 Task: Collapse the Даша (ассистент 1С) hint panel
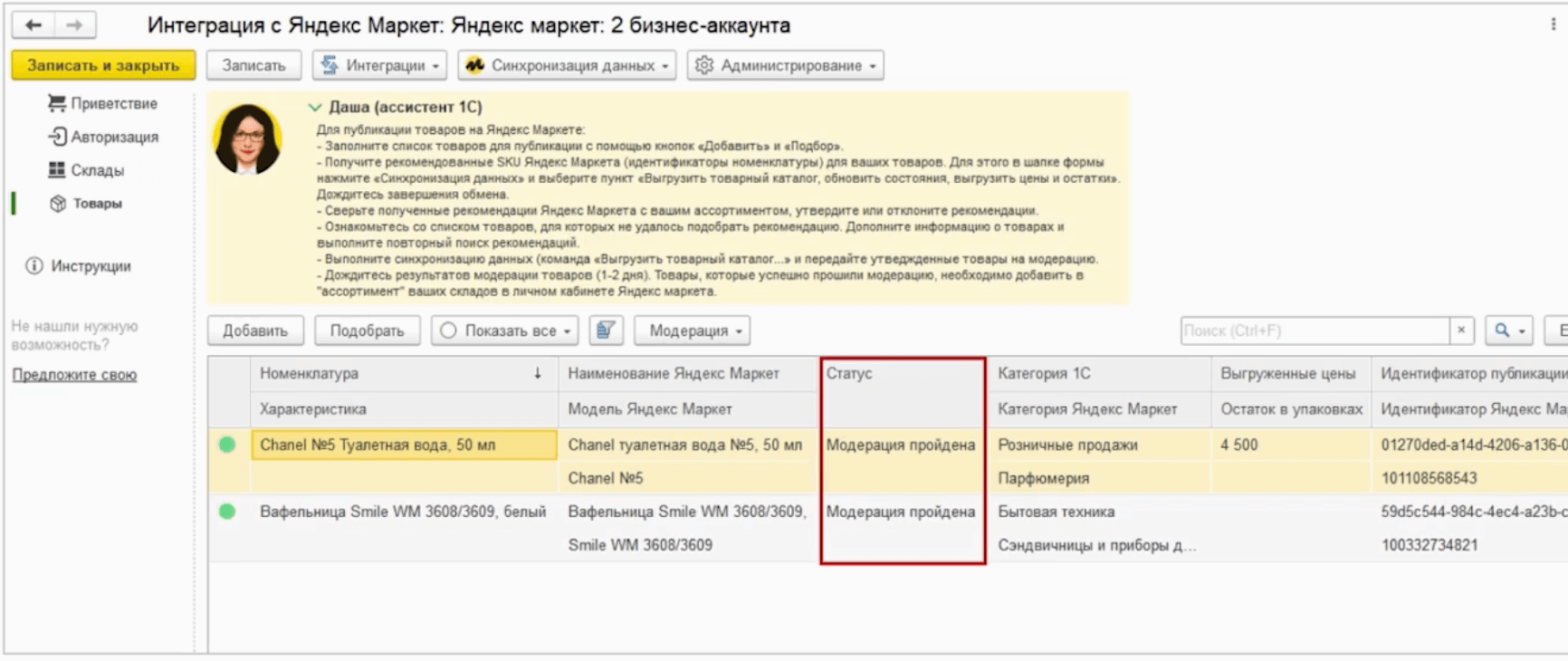(315, 107)
